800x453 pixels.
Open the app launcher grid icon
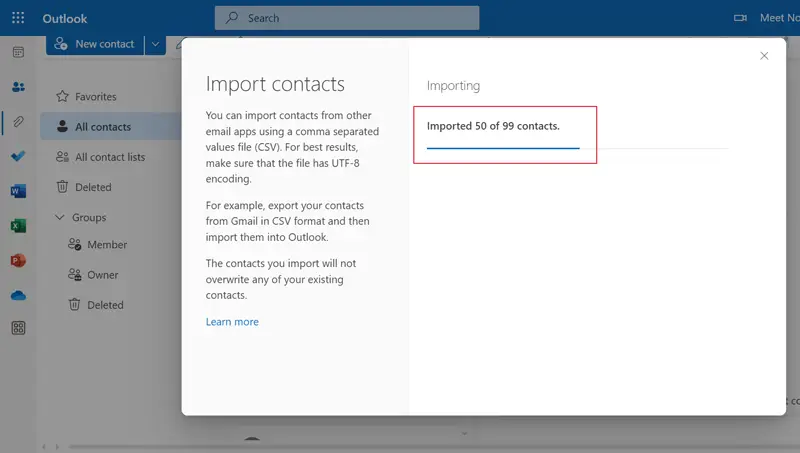(x=18, y=18)
